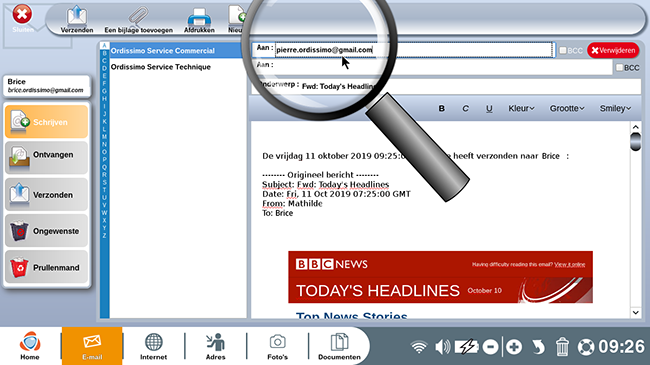Viewport: 650px width, 365px height.
Task: Toggle bold formatting with B button
Action: pos(441,108)
